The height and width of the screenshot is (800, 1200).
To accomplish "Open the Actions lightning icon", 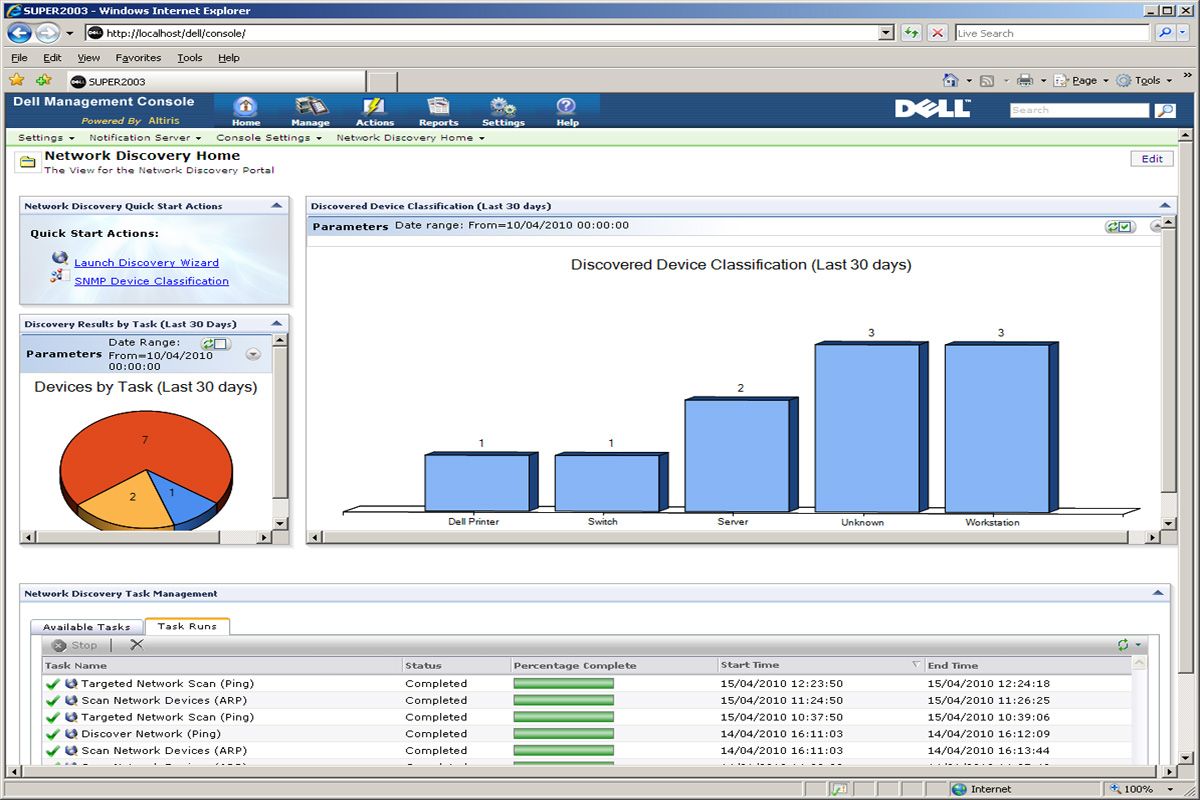I will coord(375,111).
